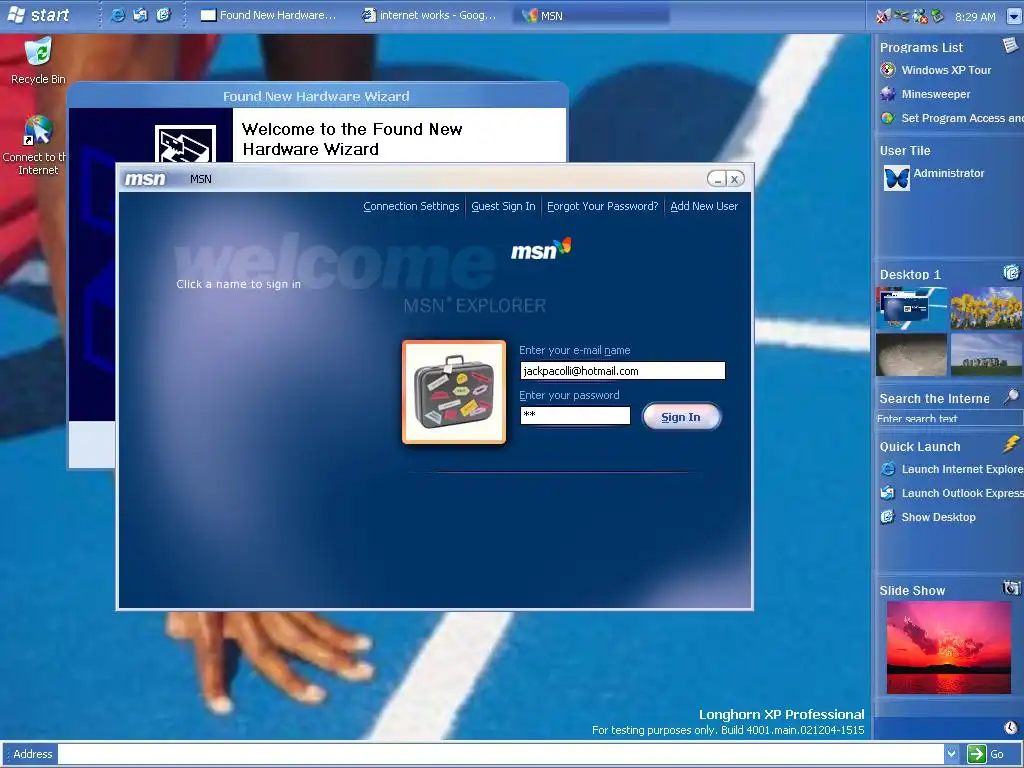The image size is (1024, 768).
Task: Click the Quick Launch lightning bolt icon
Action: (x=1011, y=445)
